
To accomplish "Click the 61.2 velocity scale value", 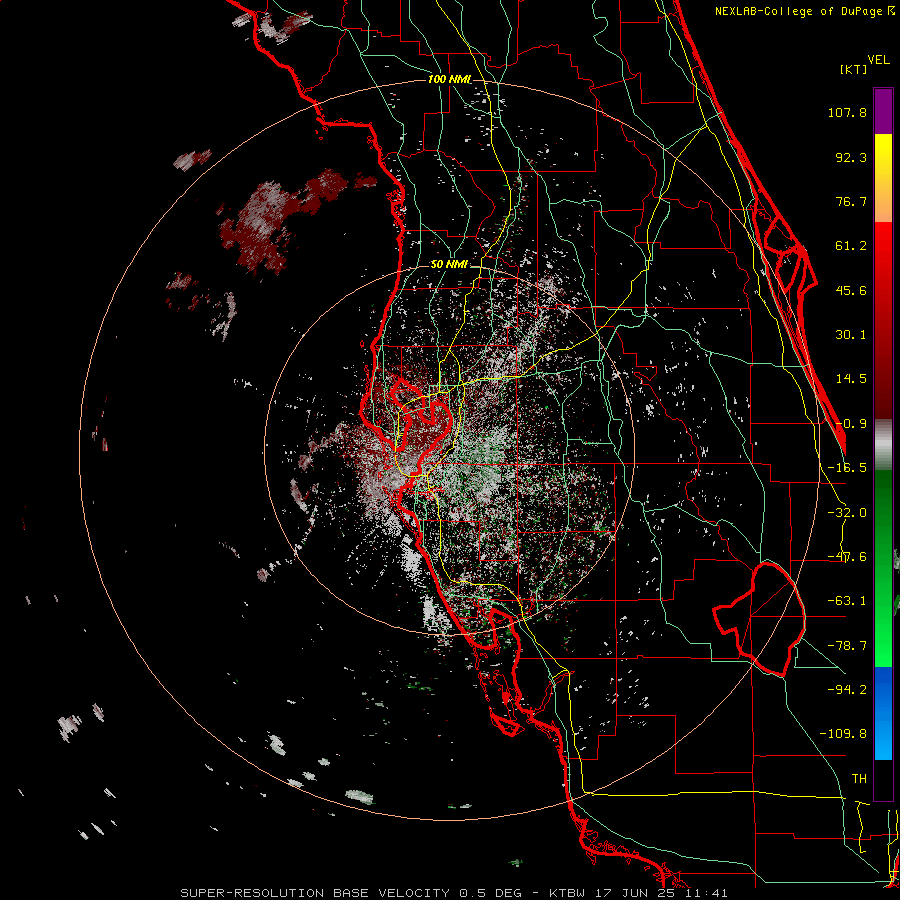I will (851, 246).
